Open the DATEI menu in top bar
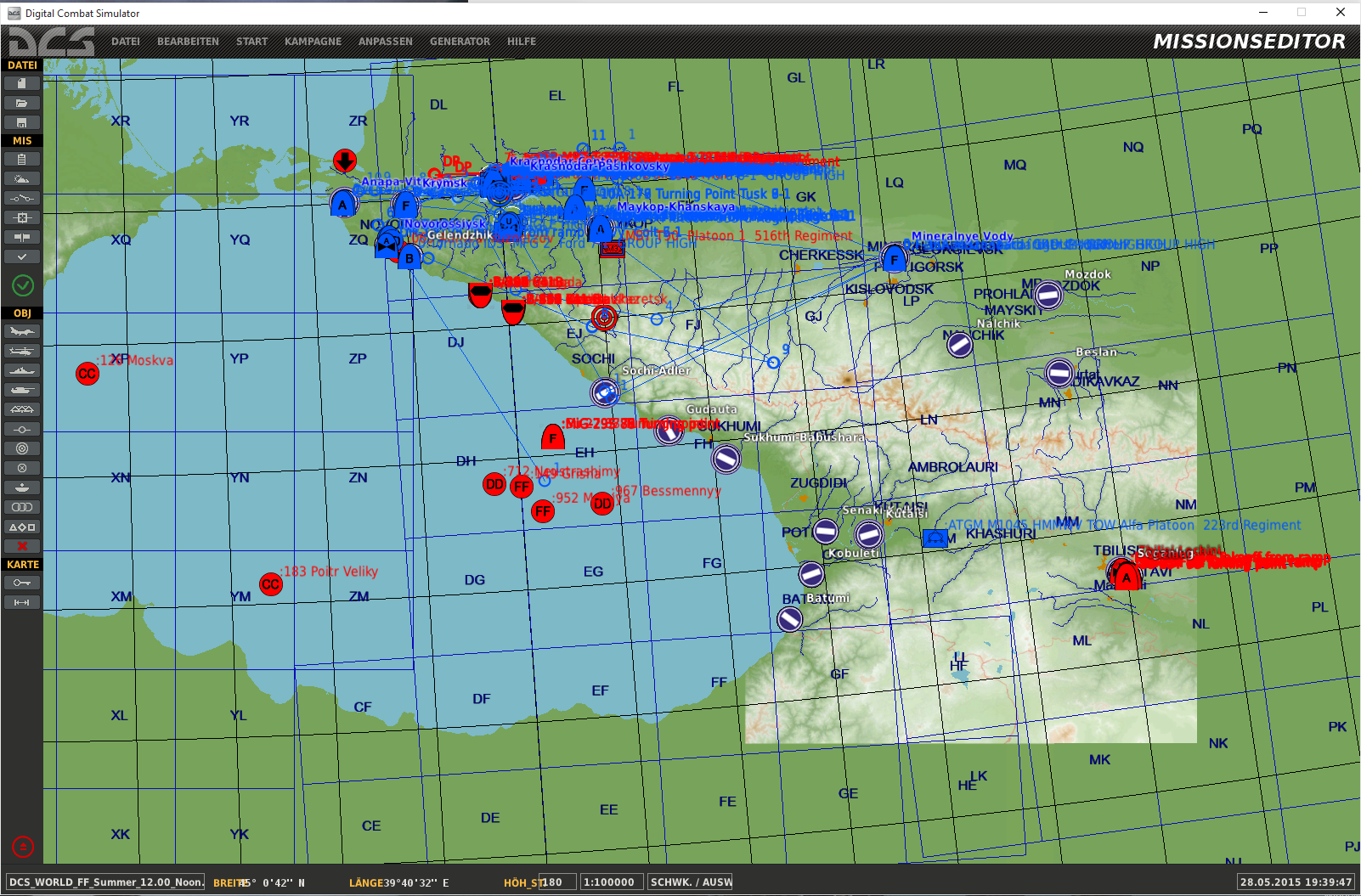This screenshot has height=896, width=1361. [126, 42]
